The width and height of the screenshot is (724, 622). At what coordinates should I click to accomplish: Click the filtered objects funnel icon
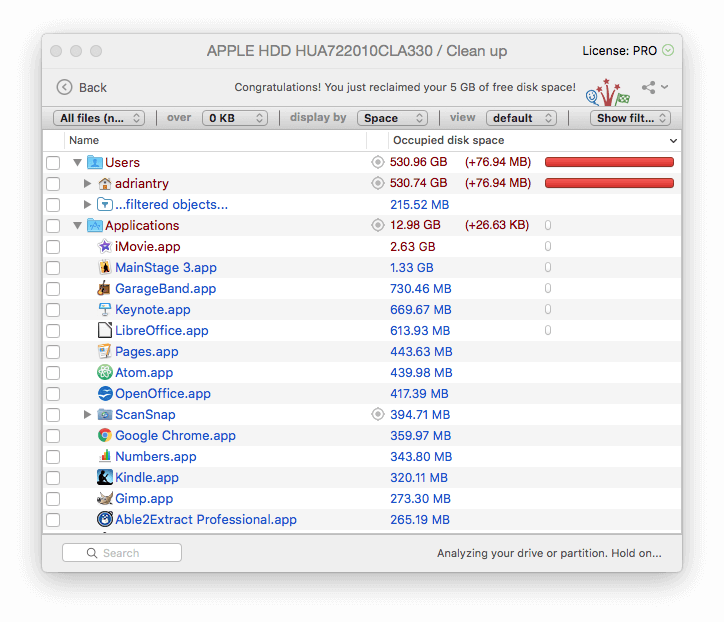click(105, 204)
